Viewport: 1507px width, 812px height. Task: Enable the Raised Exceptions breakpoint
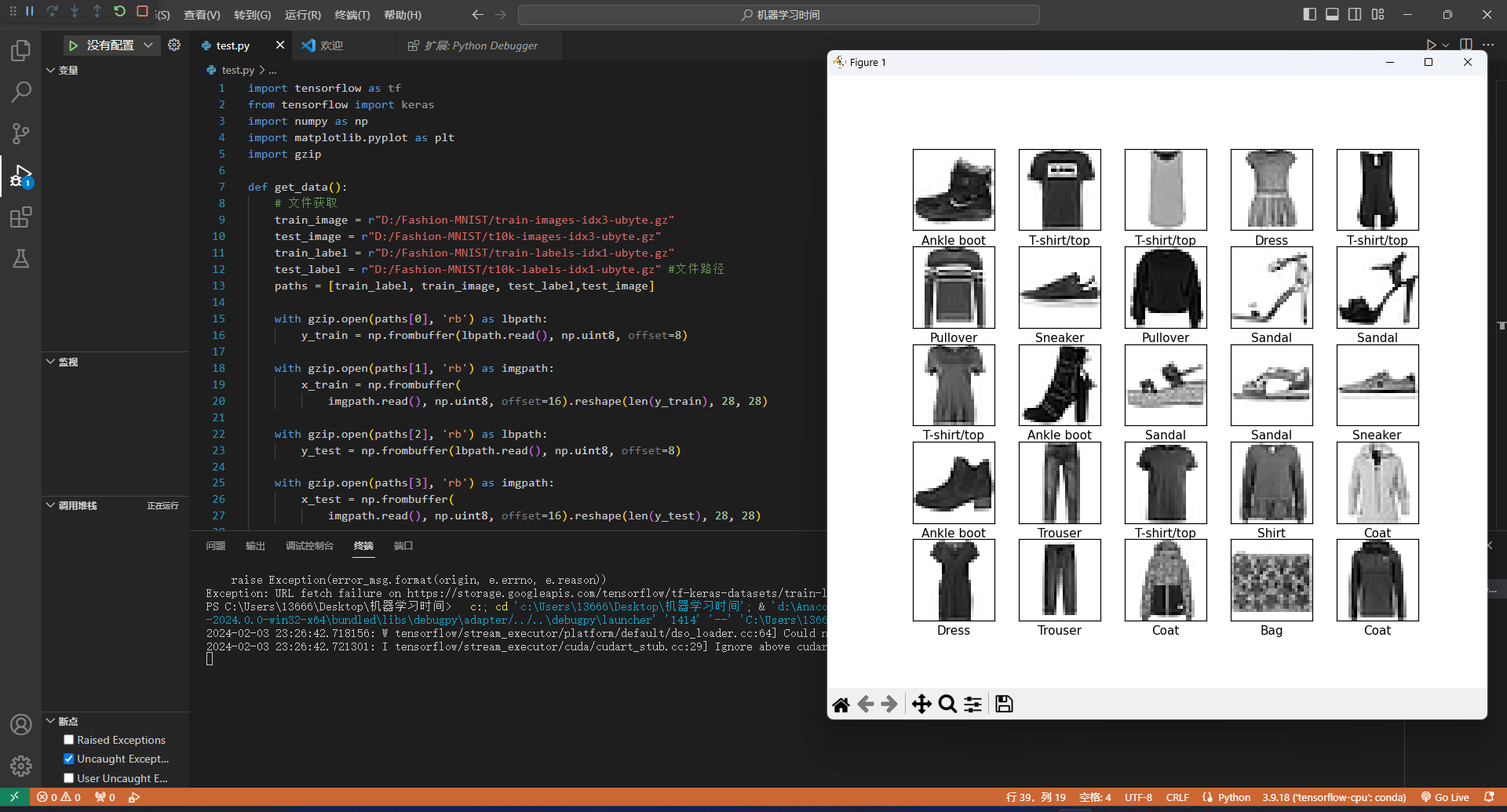pyautogui.click(x=69, y=740)
